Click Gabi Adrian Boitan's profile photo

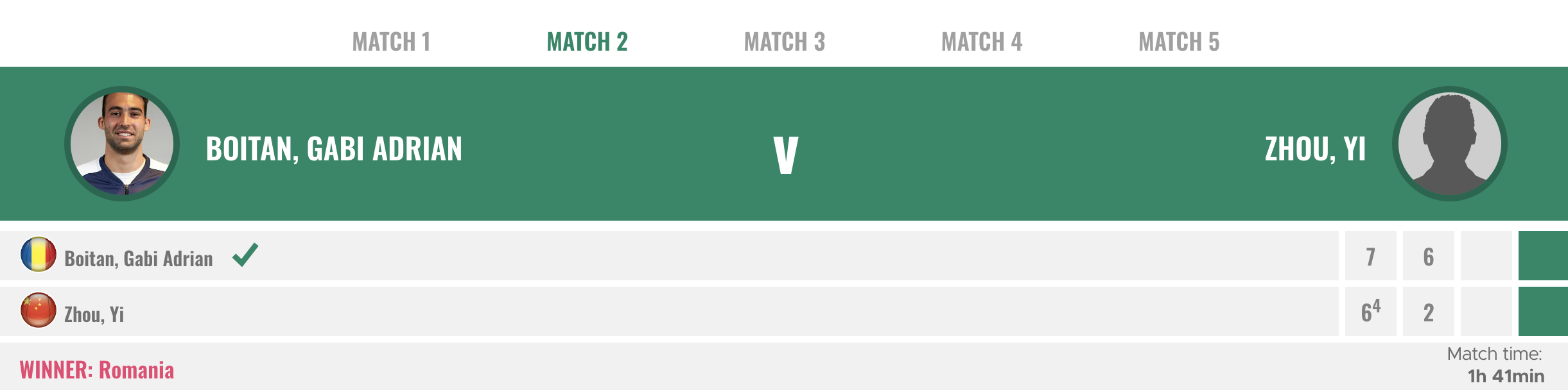pyautogui.click(x=122, y=144)
